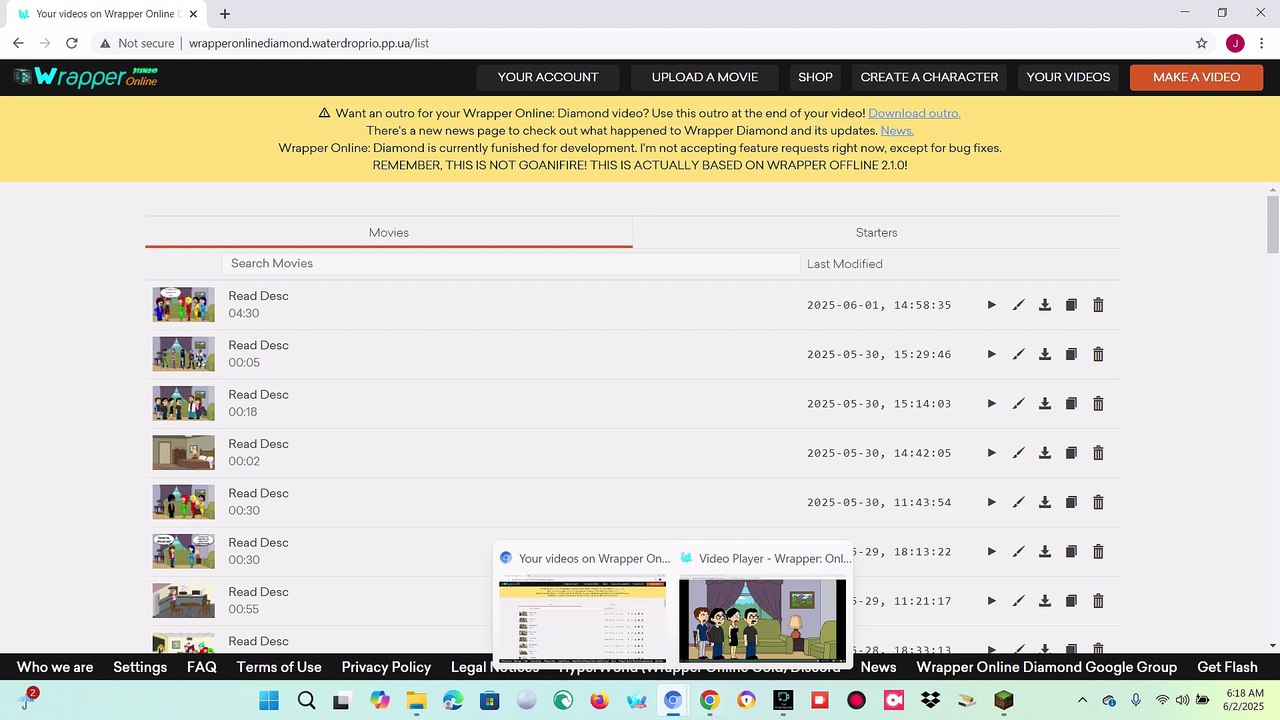Click the Wrapper Online logo
Image resolution: width=1280 pixels, height=720 pixels.
click(86, 77)
